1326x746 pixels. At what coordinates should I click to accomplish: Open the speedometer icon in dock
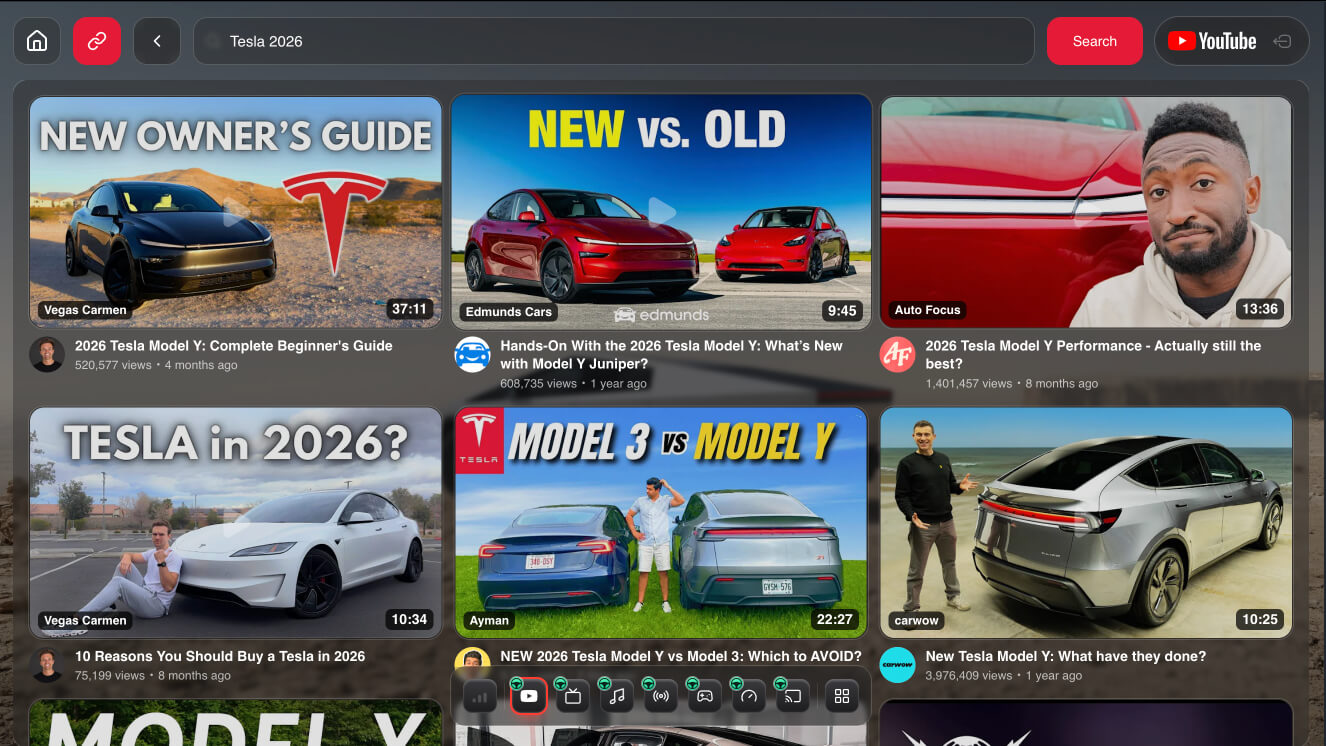pos(749,696)
